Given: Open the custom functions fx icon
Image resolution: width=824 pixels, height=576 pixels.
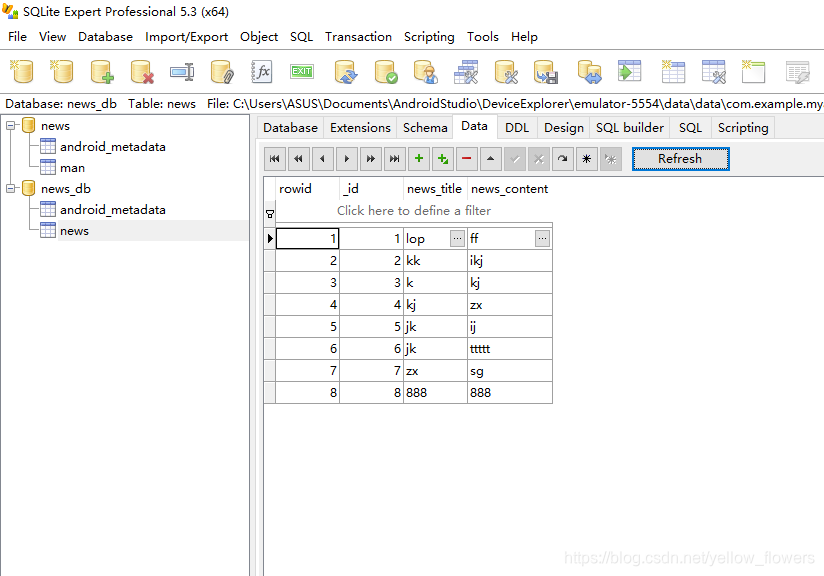Looking at the screenshot, I should tap(262, 71).
